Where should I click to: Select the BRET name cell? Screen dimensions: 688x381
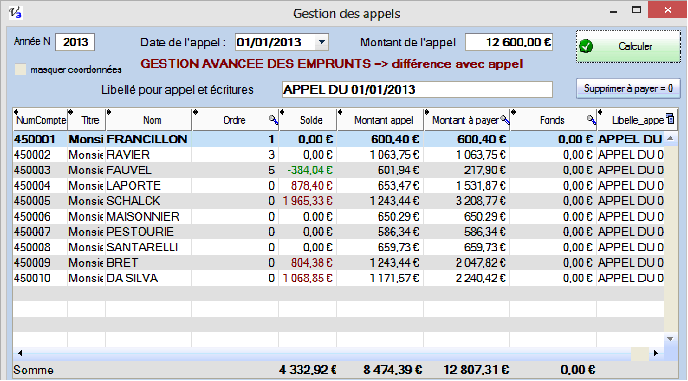[148, 262]
